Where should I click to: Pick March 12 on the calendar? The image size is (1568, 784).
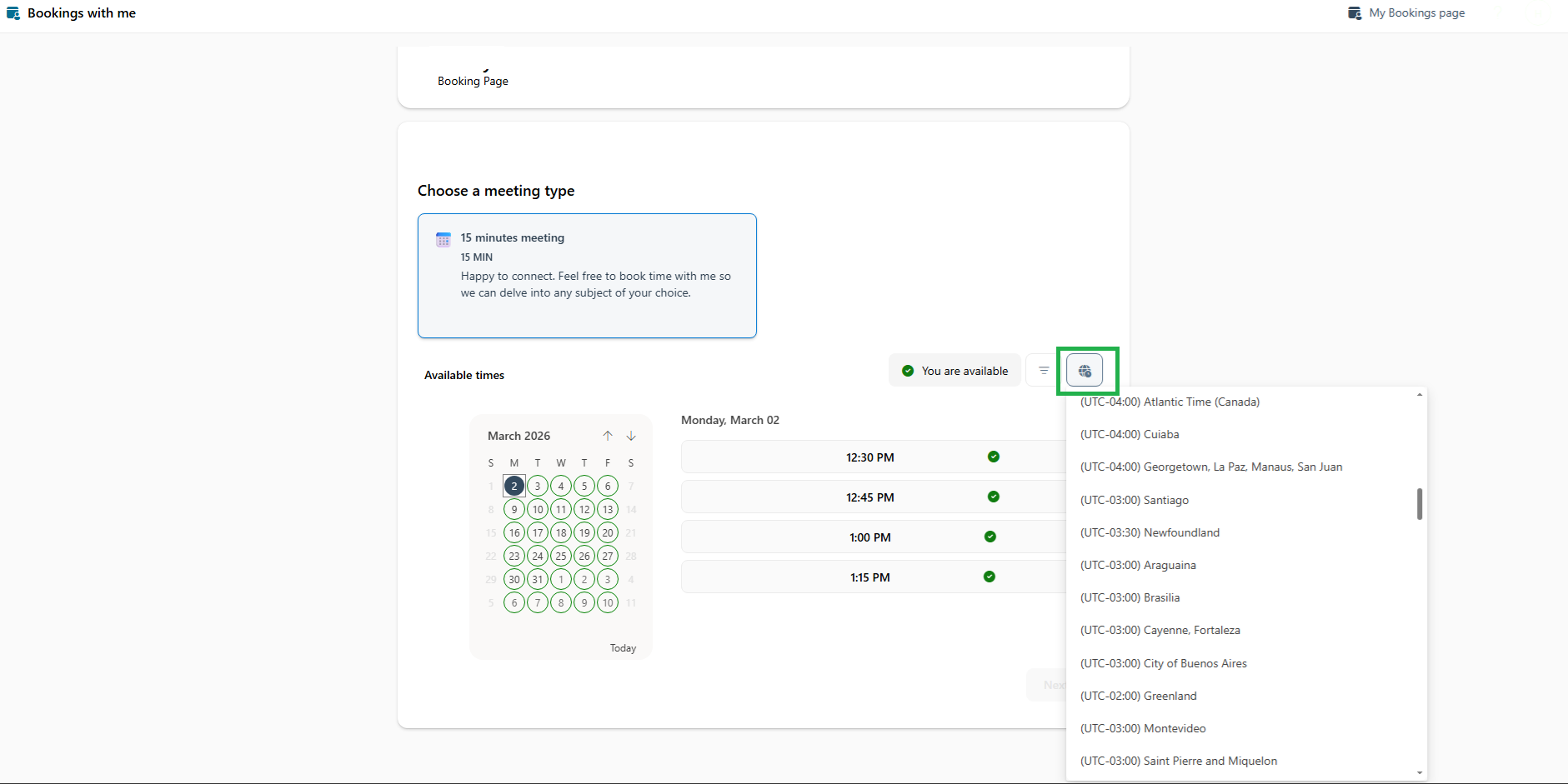(584, 509)
